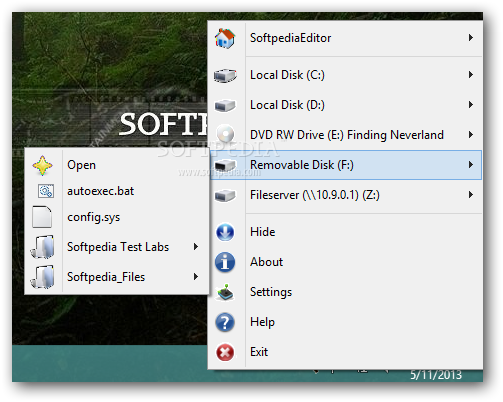This screenshot has width=503, height=402.
Task: Click the drive icon for Local Disk (D:)
Action: coord(225,106)
